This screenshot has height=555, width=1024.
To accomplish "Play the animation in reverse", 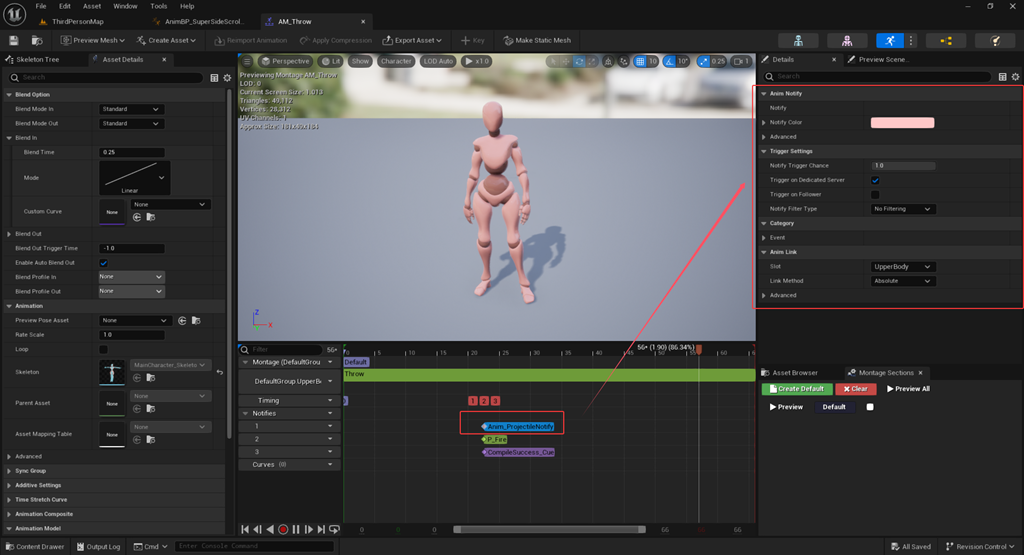I will 270,530.
